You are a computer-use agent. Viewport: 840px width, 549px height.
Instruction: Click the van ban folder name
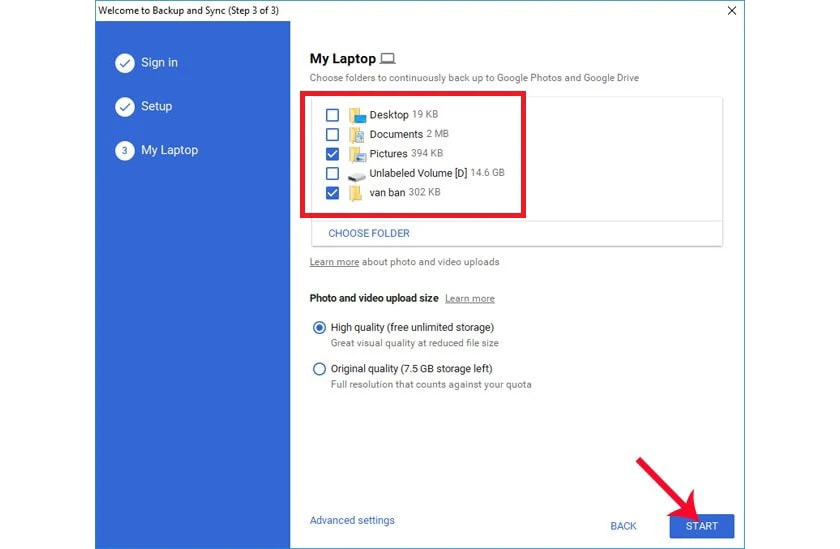[x=387, y=192]
